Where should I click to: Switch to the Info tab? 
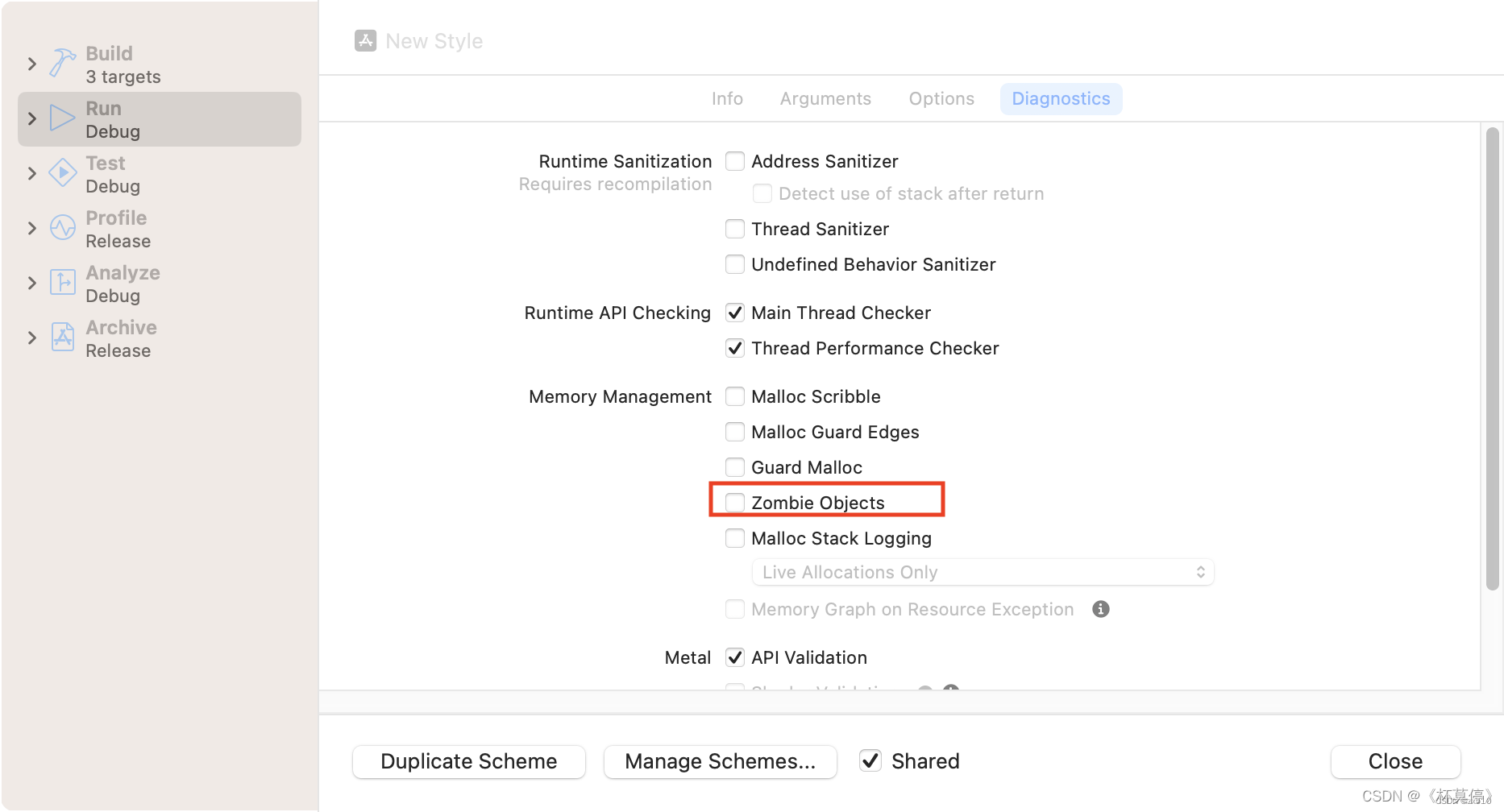coord(727,98)
